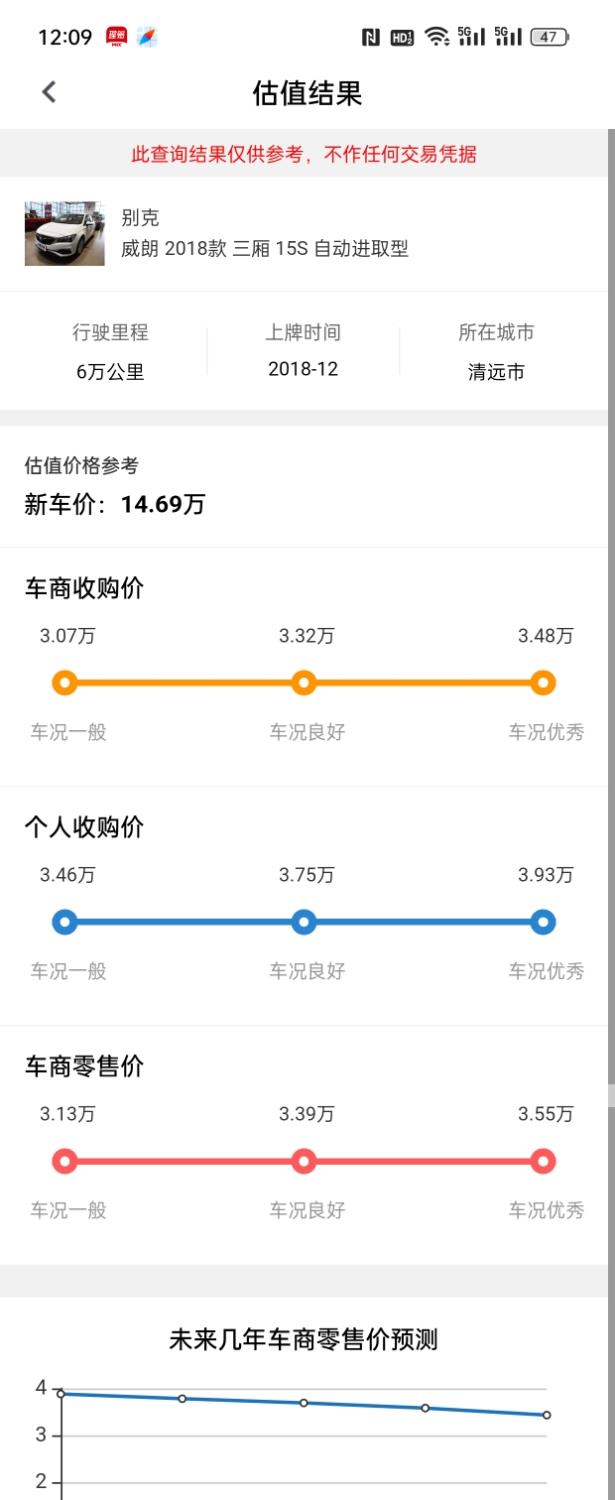The image size is (615, 1500).
Task: Tap the 威朗 2018款 car model title
Action: 265,249
